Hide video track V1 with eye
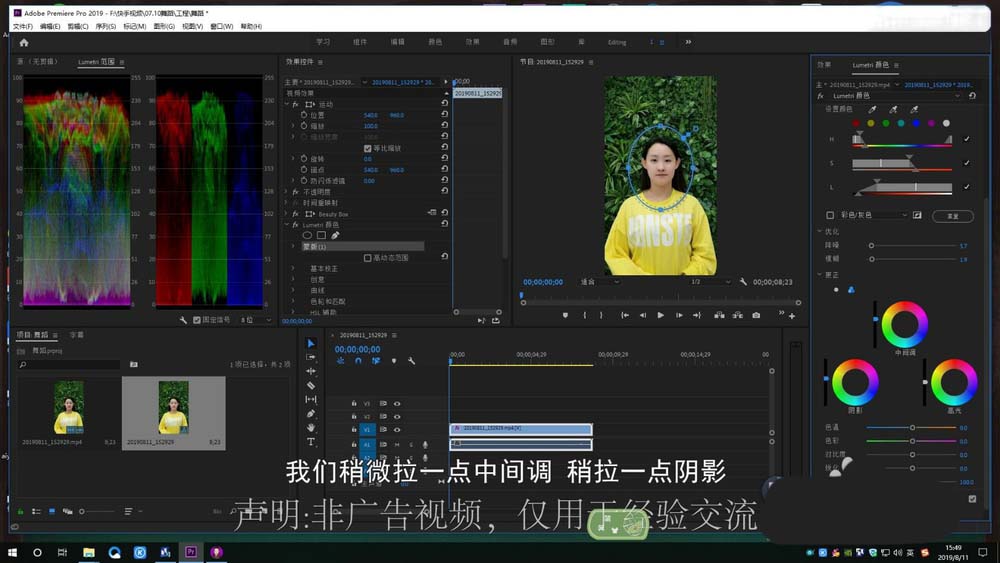Viewport: 1000px width, 563px height. pos(397,430)
